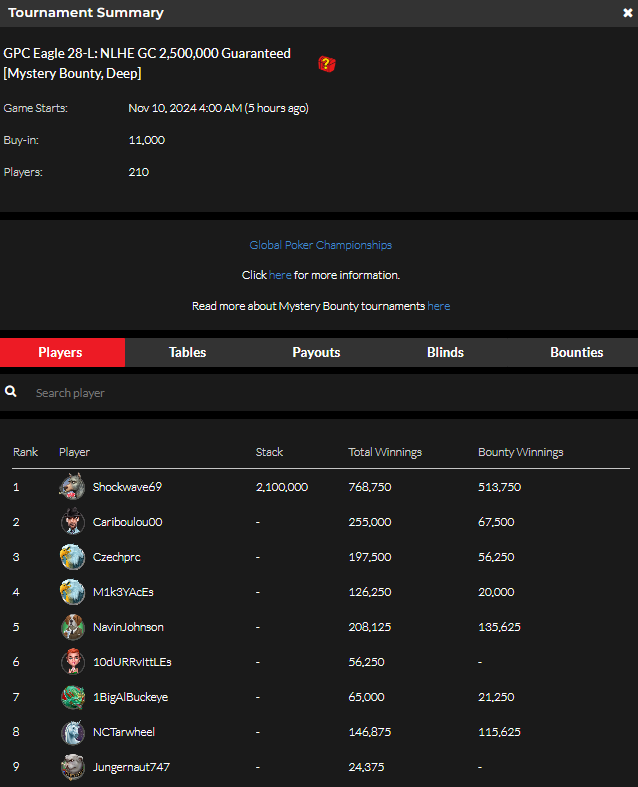Click 10dURRvIttLEs's avatar
The image size is (638, 787).
click(x=72, y=662)
